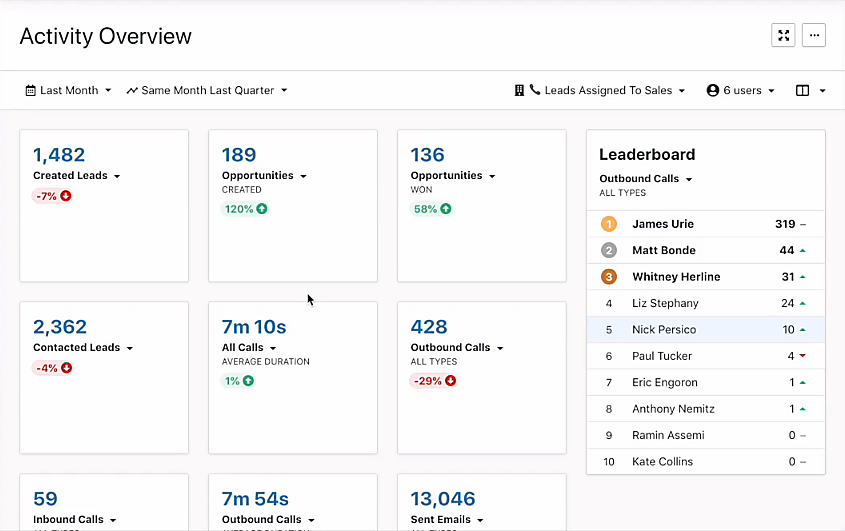Select Eric Engoron in the leaderboard

(705, 382)
